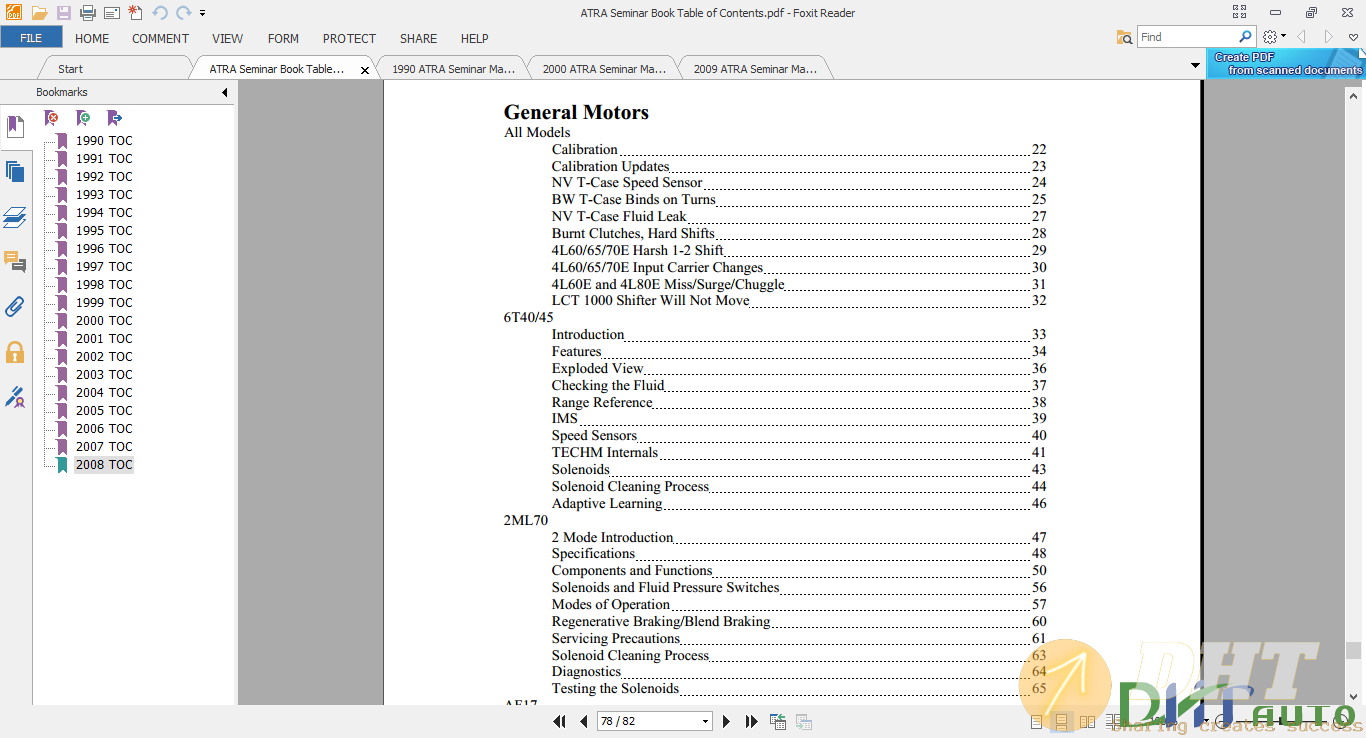Image resolution: width=1366 pixels, height=738 pixels.
Task: Click the Delete bookmark icon
Action: 51,118
